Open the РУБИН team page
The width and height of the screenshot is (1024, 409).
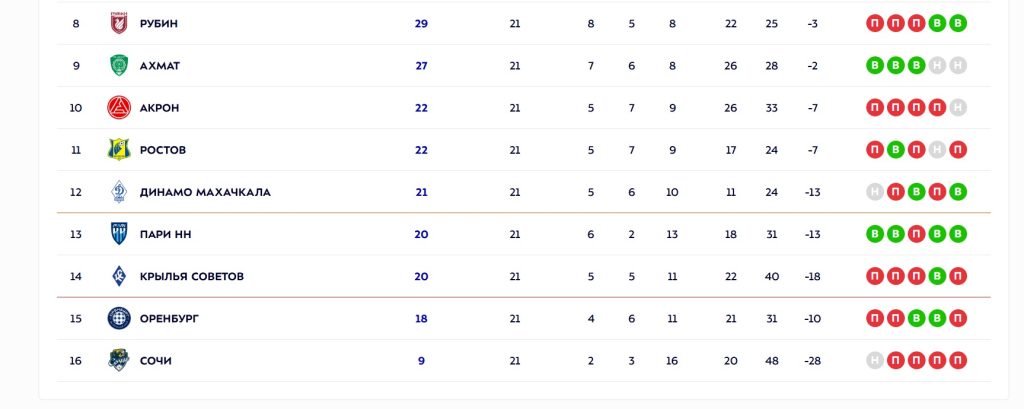pos(159,23)
